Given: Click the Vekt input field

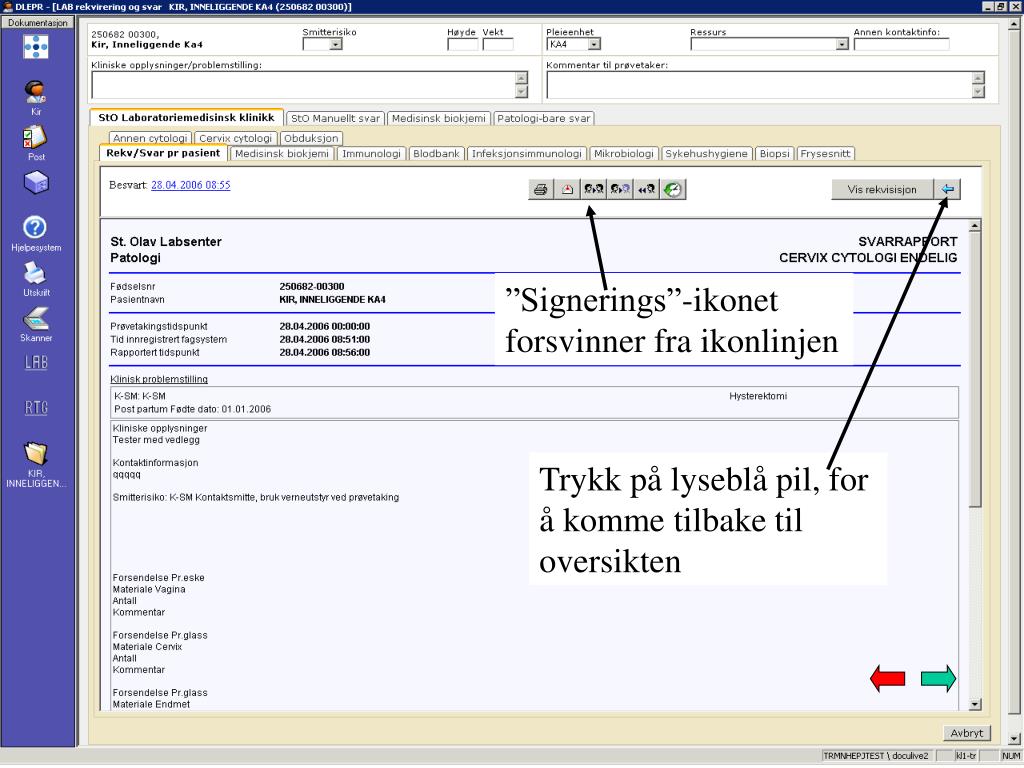Looking at the screenshot, I should tap(498, 44).
